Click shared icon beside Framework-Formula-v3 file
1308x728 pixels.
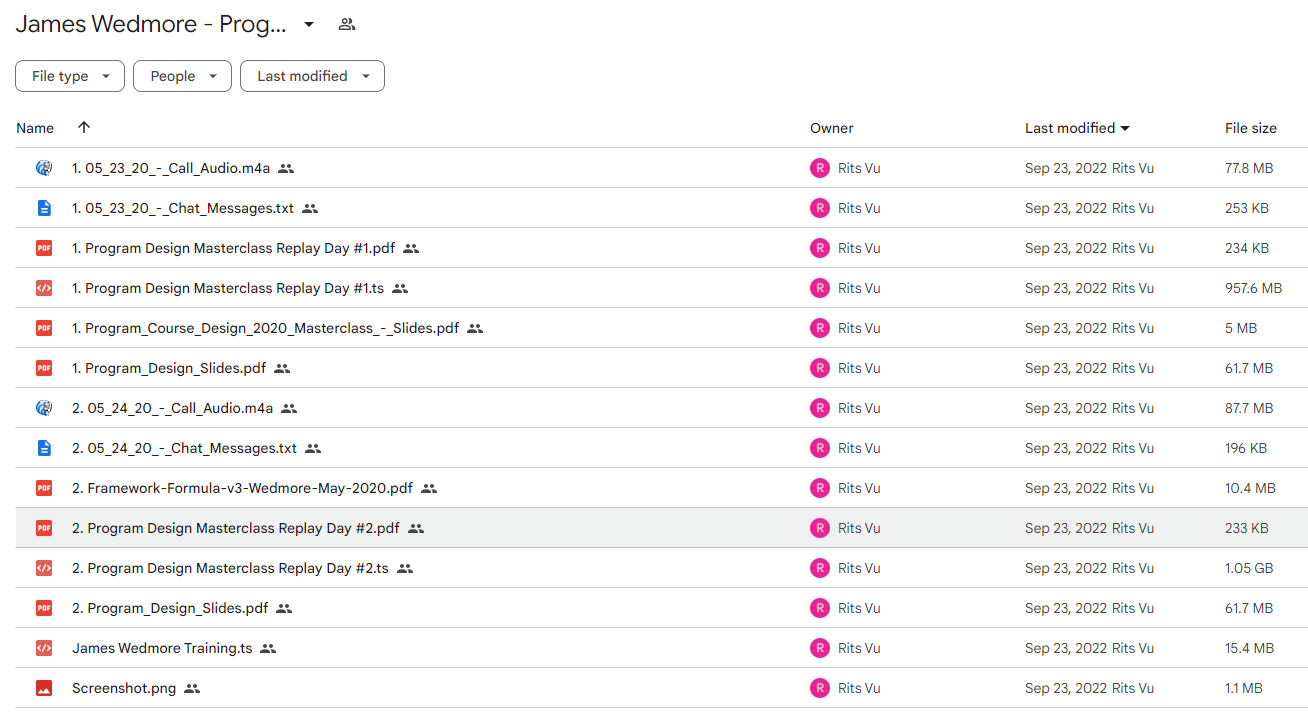[429, 488]
